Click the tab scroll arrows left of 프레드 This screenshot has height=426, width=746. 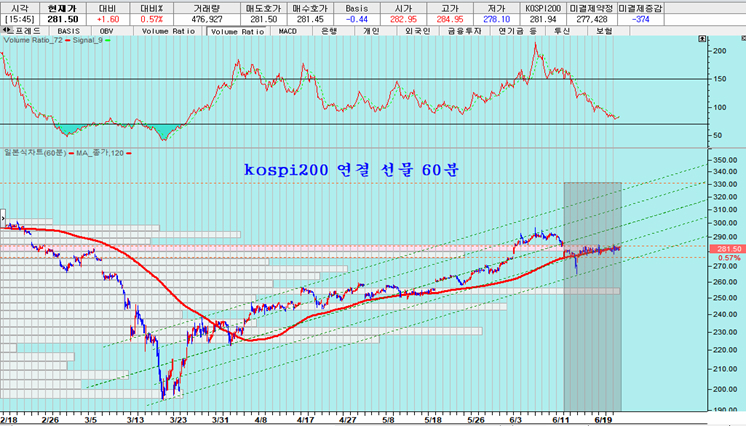(7, 30)
